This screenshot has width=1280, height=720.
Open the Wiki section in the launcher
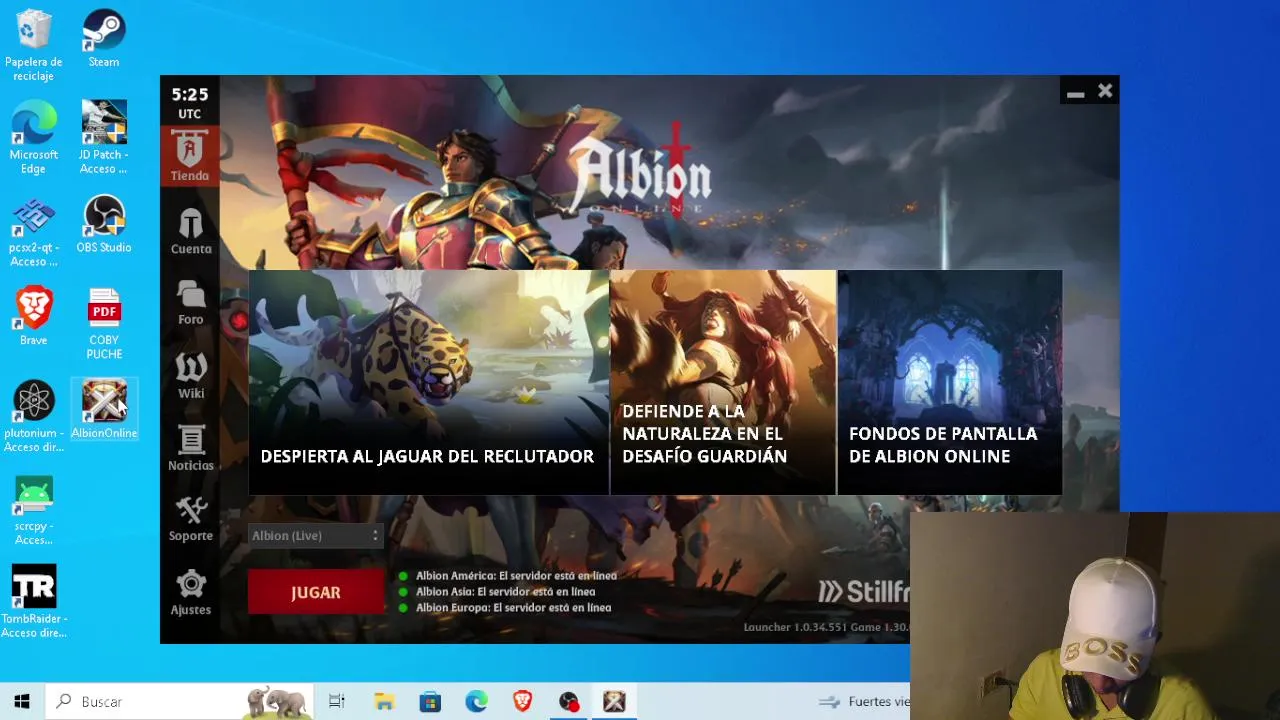pos(190,375)
